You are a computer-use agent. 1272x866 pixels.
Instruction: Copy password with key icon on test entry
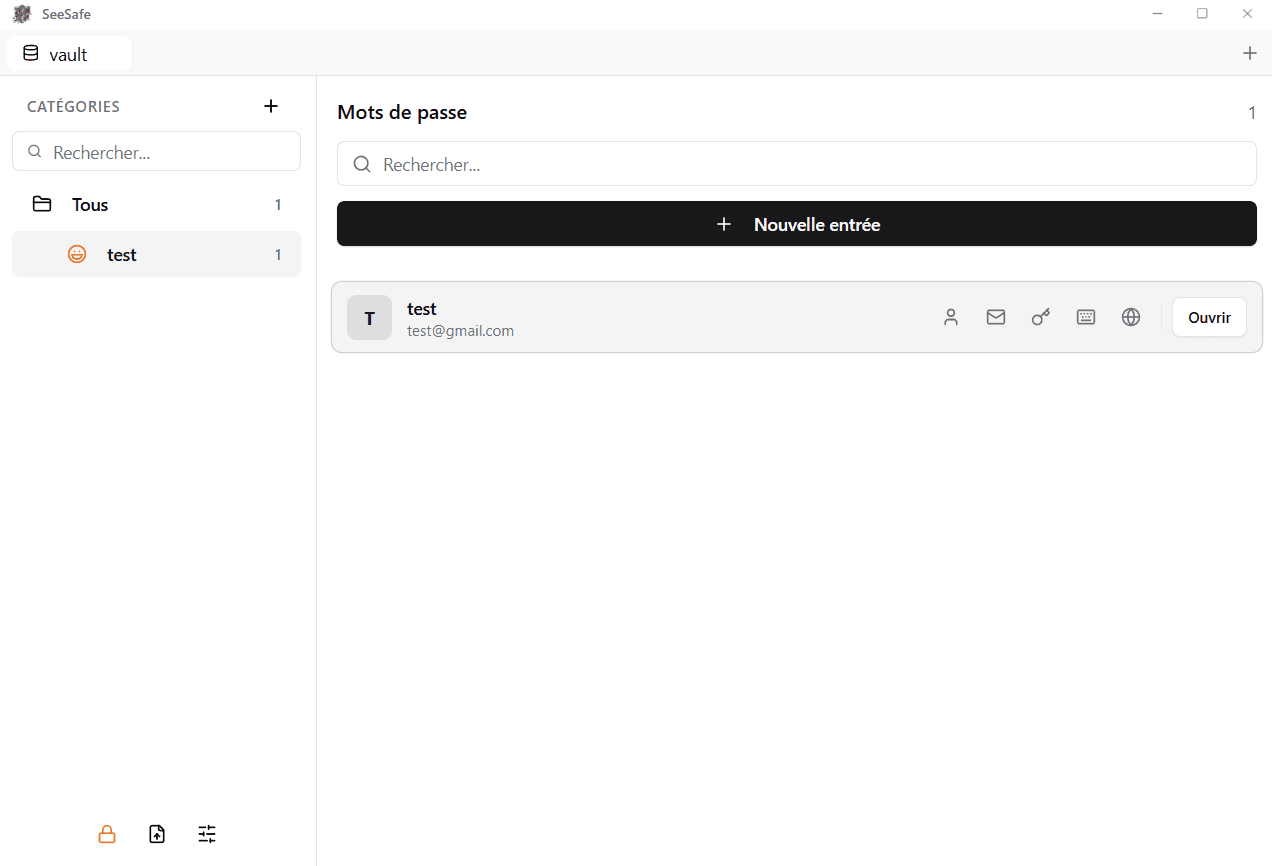coord(1041,317)
